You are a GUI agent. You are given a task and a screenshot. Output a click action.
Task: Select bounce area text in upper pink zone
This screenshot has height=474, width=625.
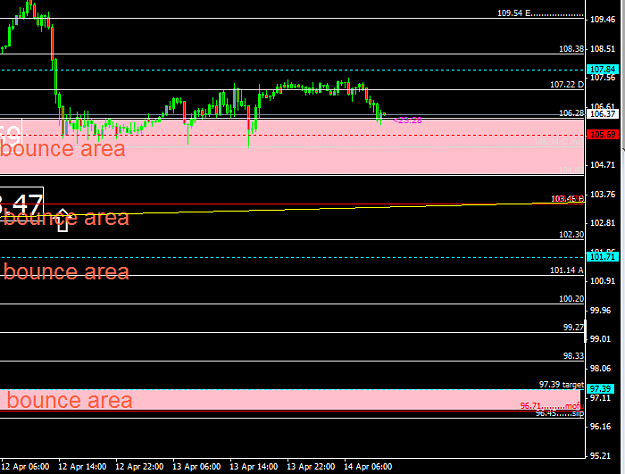click(x=63, y=149)
